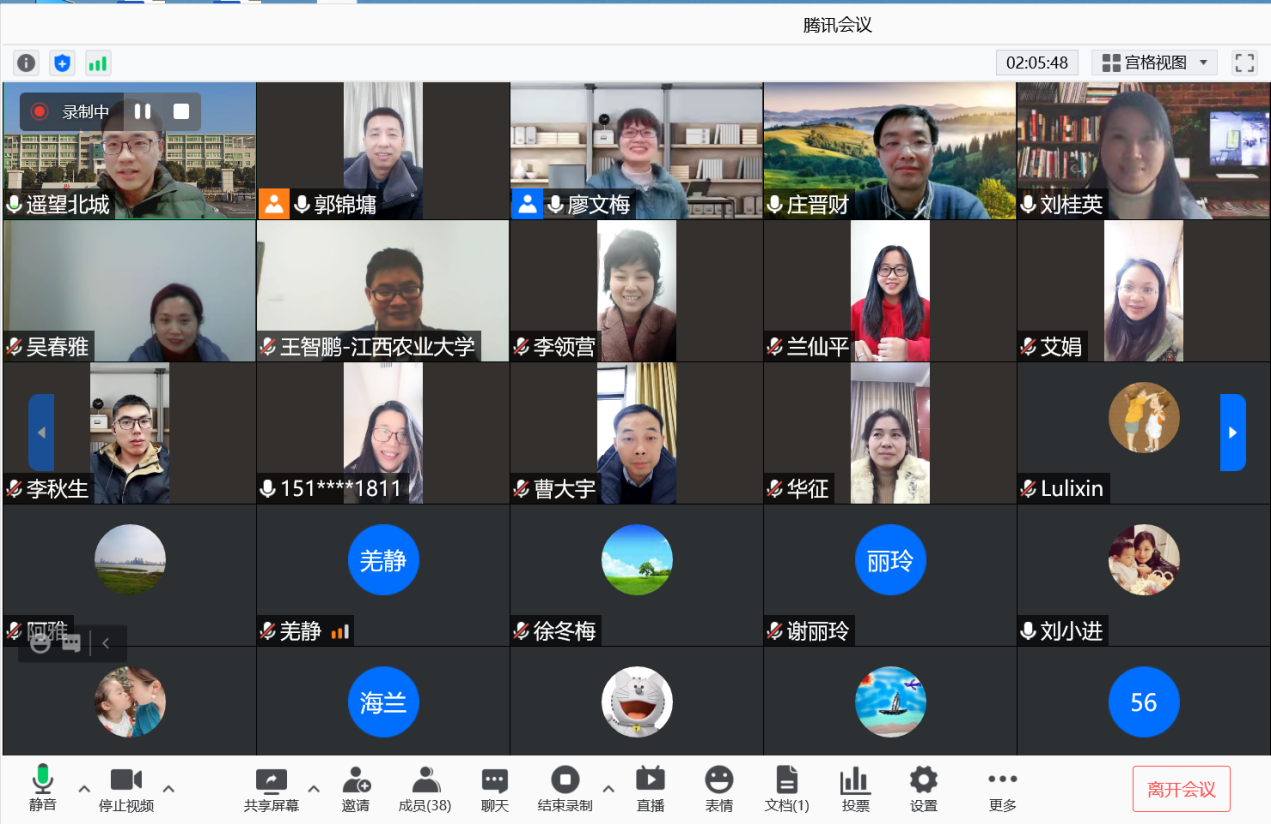Open the 成员(38) members list
The image size is (1271, 824).
[425, 789]
